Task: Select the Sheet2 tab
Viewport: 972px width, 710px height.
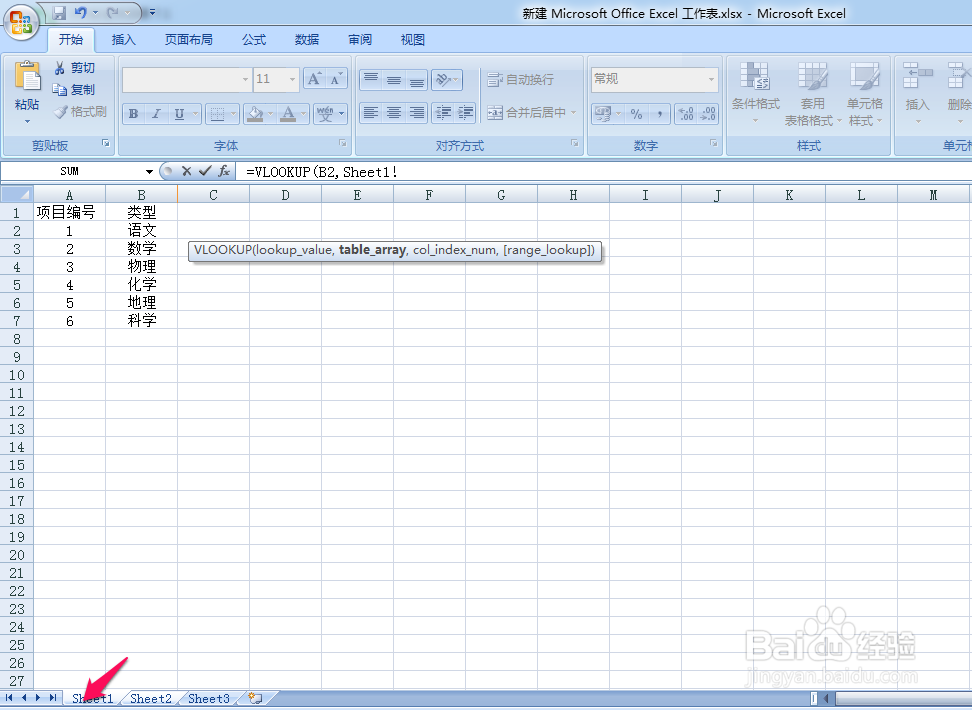Action: pos(151,699)
